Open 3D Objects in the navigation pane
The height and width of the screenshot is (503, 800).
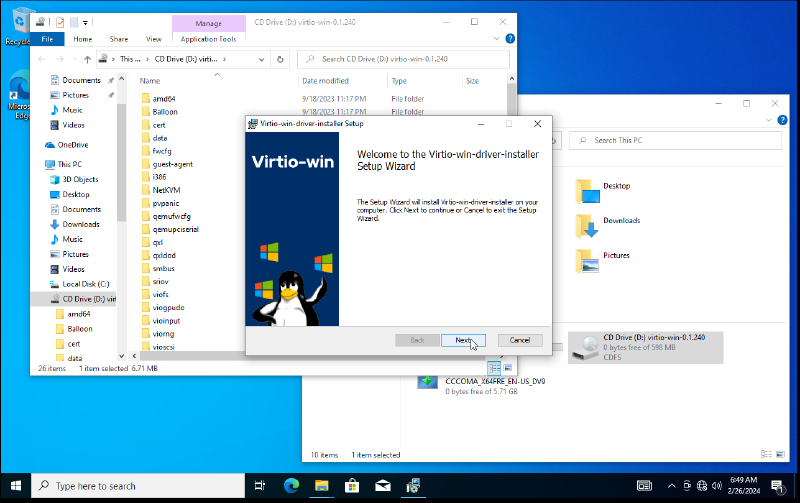coord(80,180)
